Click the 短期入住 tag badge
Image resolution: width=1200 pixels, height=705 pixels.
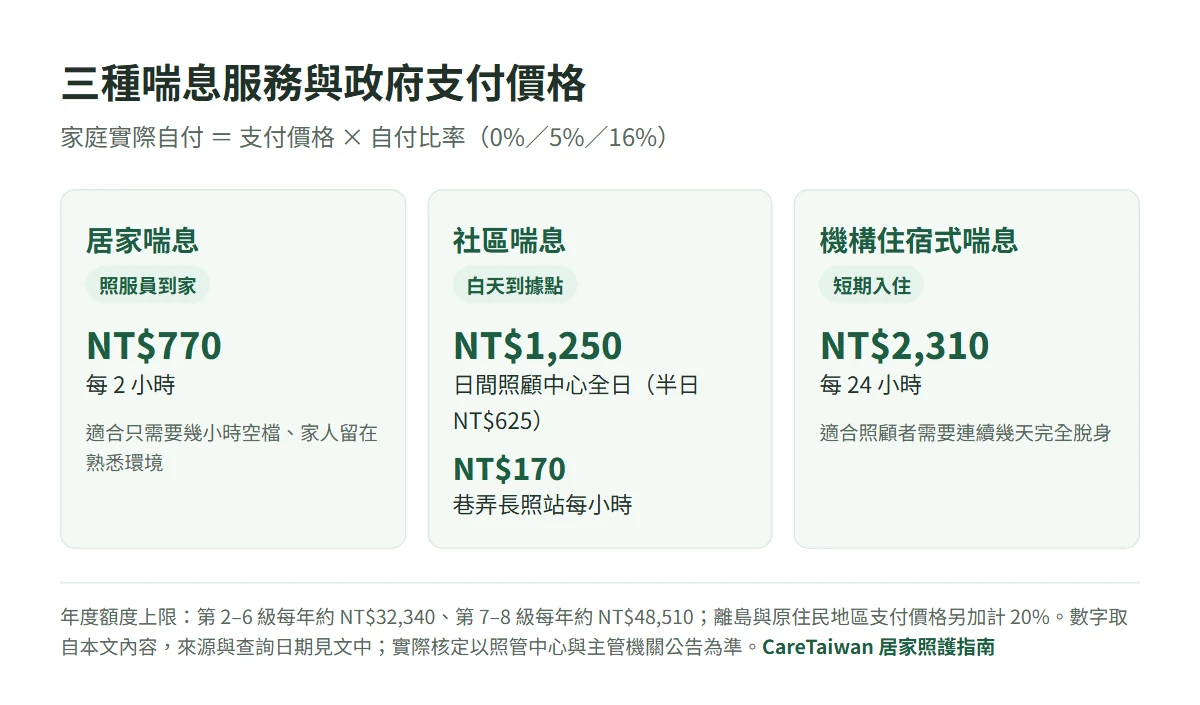tap(871, 286)
